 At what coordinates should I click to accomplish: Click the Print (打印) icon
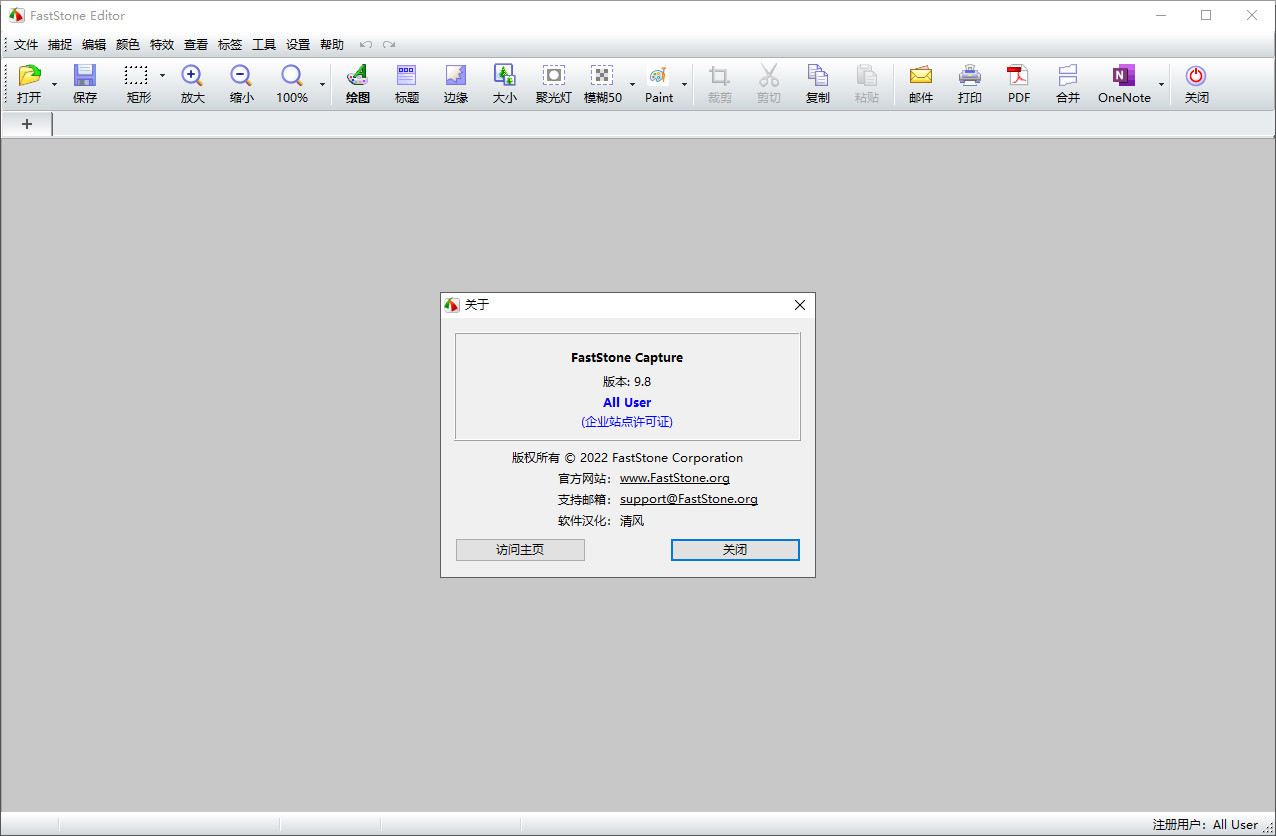969,77
